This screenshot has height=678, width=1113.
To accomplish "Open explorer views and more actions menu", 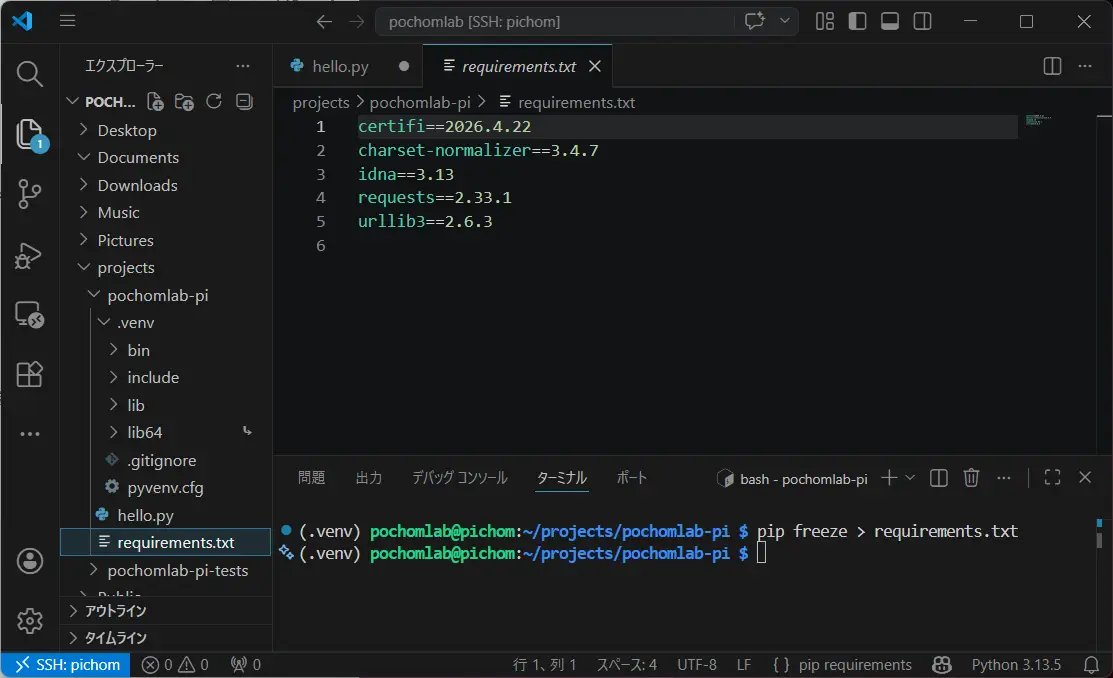I will click(243, 66).
